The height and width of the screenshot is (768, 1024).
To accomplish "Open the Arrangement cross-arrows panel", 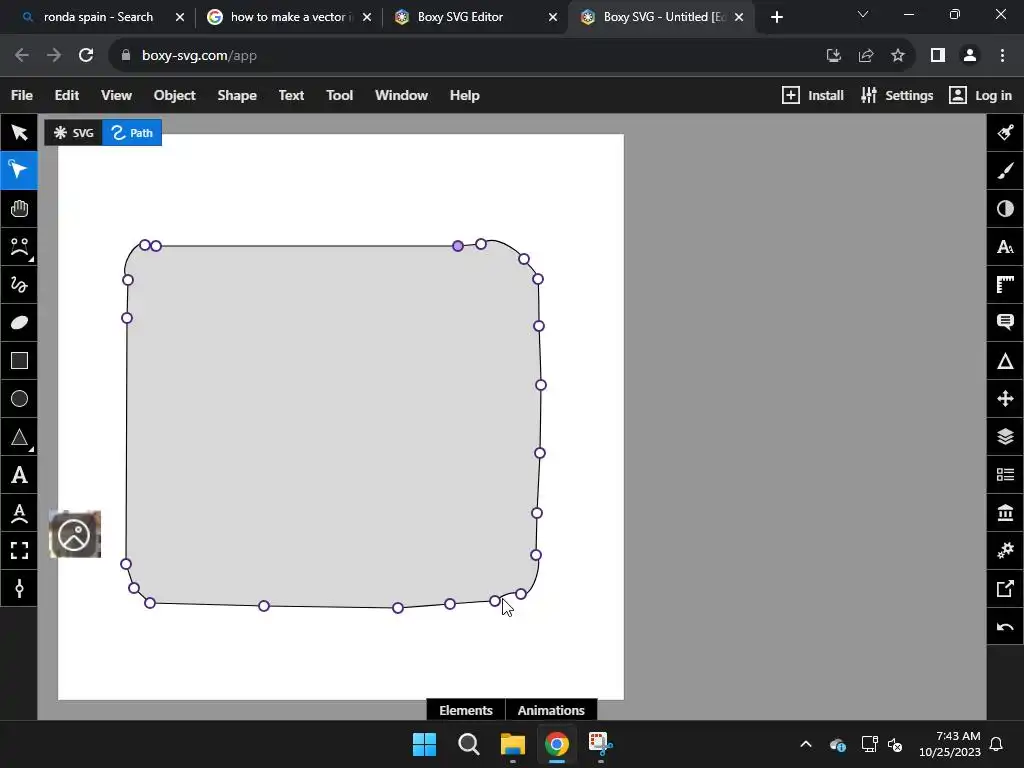I will click(1005, 398).
